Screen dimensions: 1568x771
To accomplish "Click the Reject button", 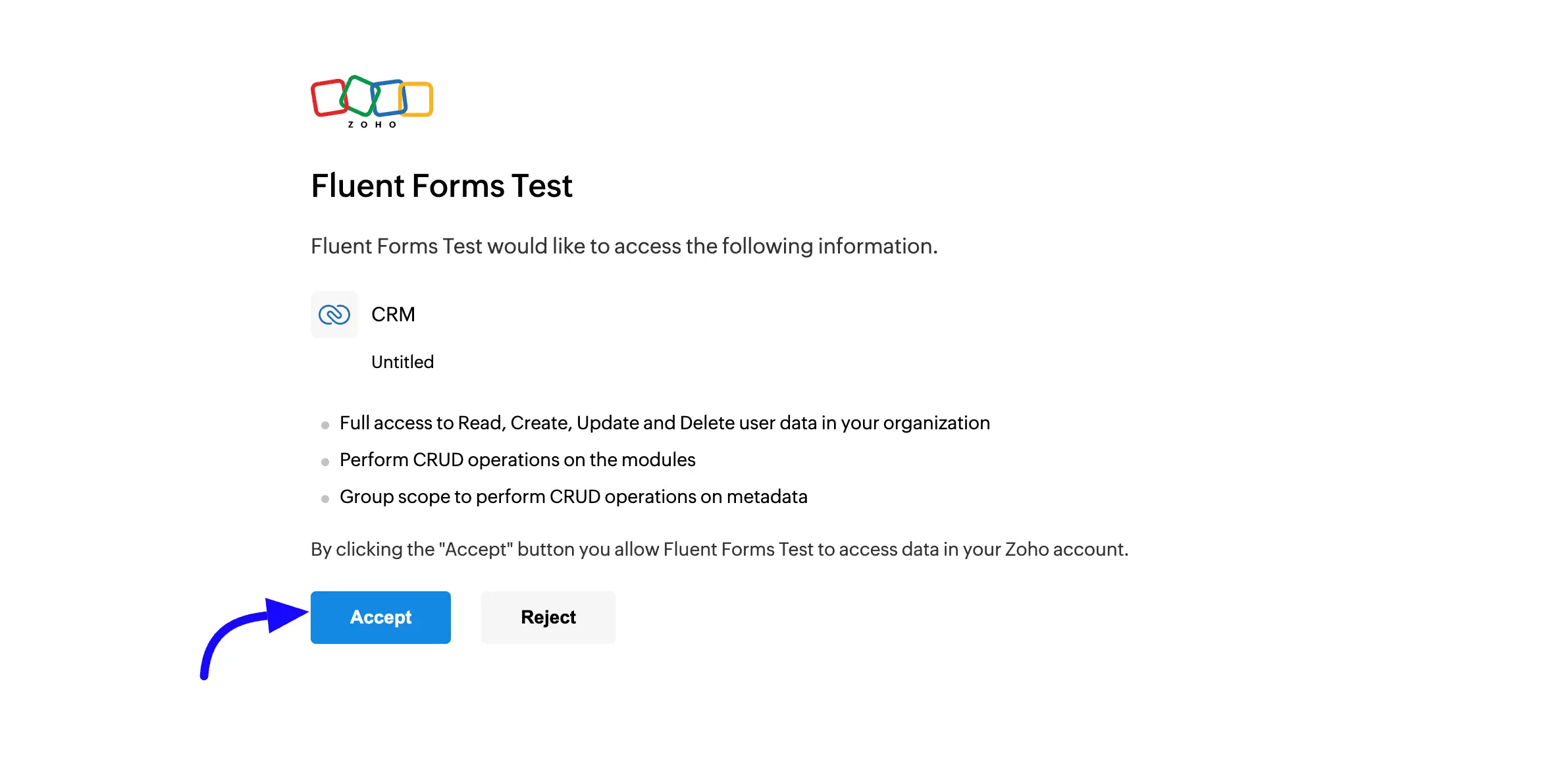I will pyautogui.click(x=548, y=617).
